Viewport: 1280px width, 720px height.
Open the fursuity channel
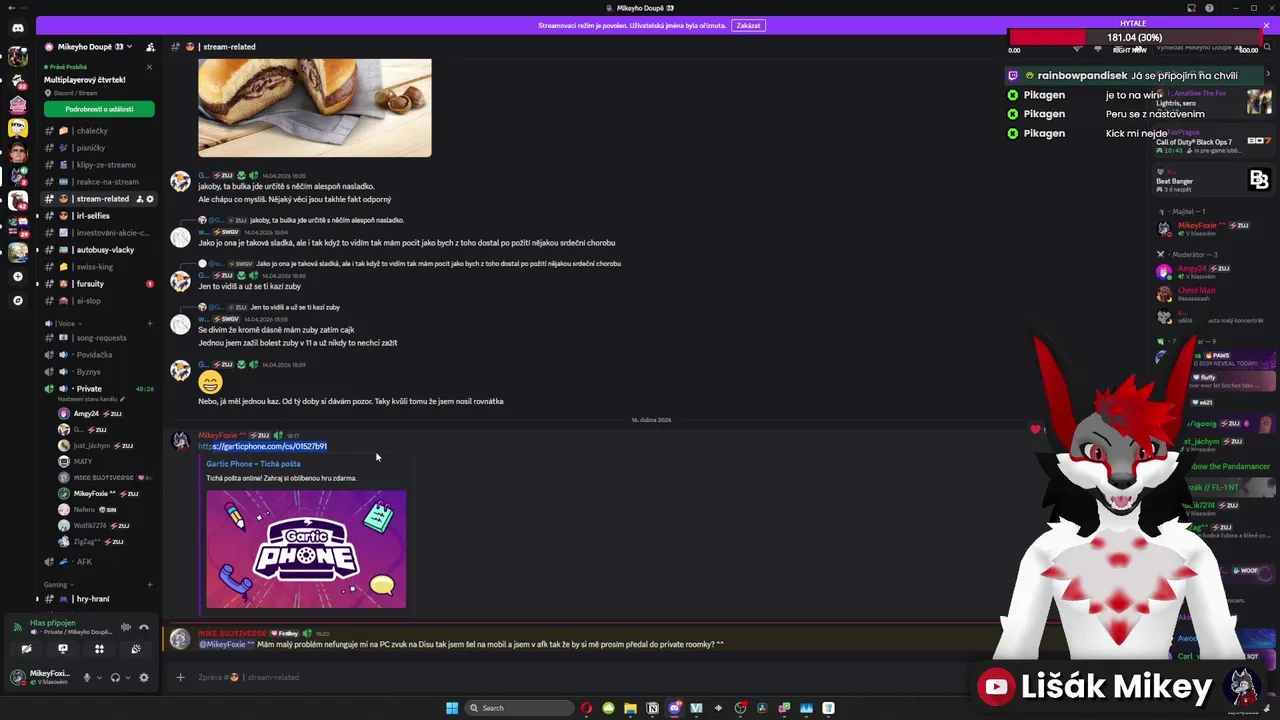pyautogui.click(x=99, y=284)
